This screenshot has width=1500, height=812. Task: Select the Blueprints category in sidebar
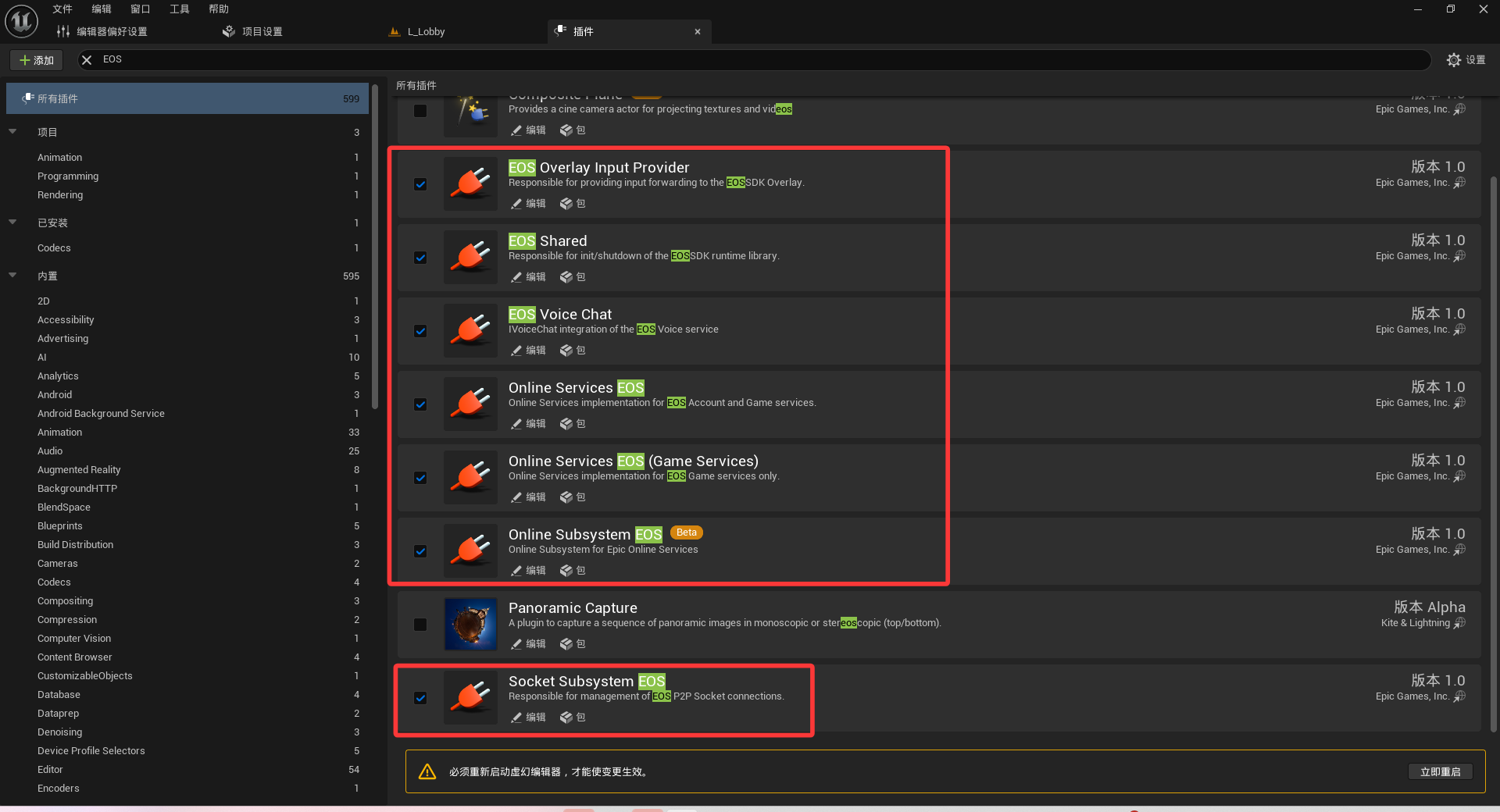[60, 526]
